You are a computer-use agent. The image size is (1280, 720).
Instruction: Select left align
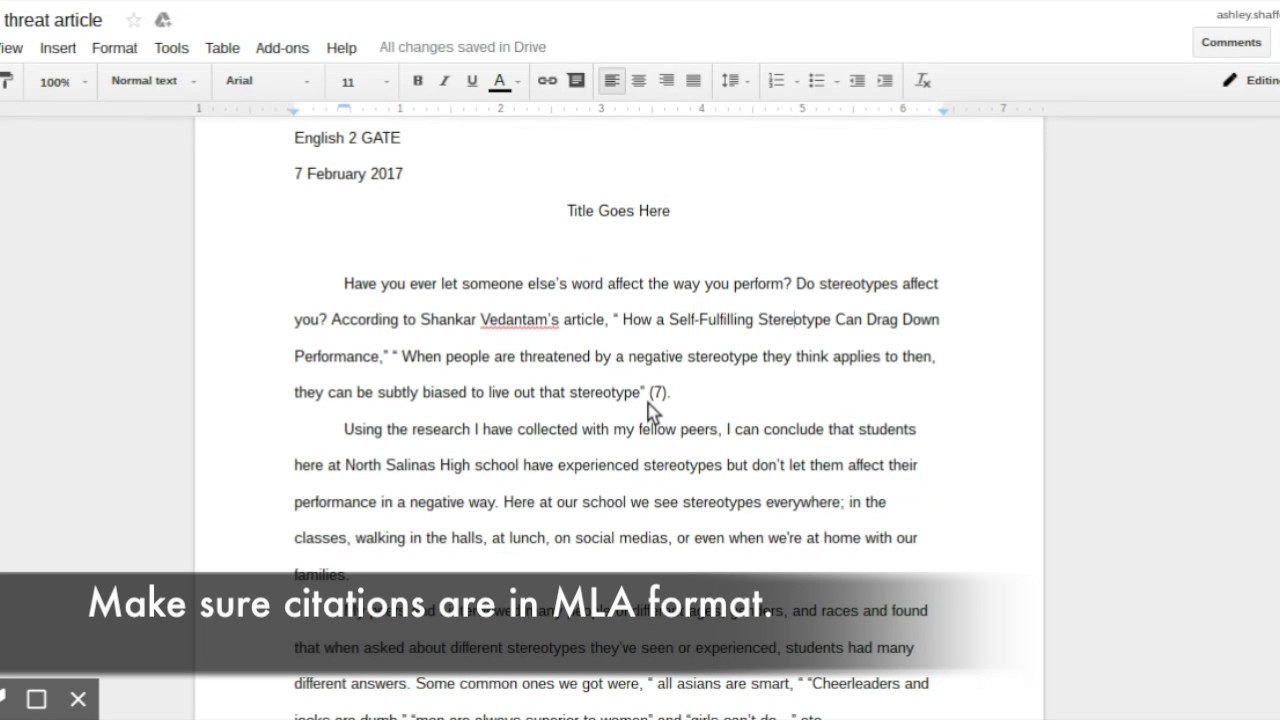[612, 81]
